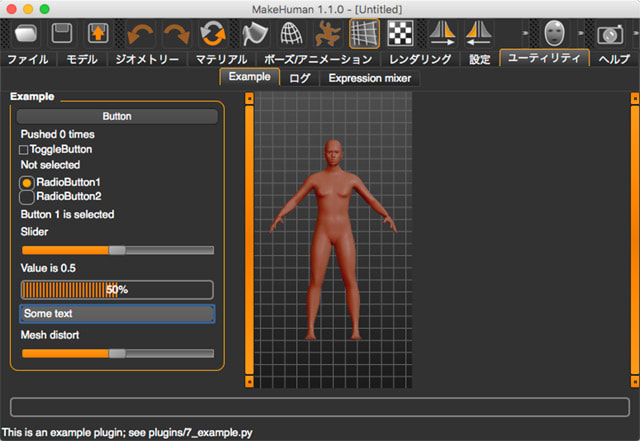
Task: Click the Mesh distort slider handle
Action: 117,354
